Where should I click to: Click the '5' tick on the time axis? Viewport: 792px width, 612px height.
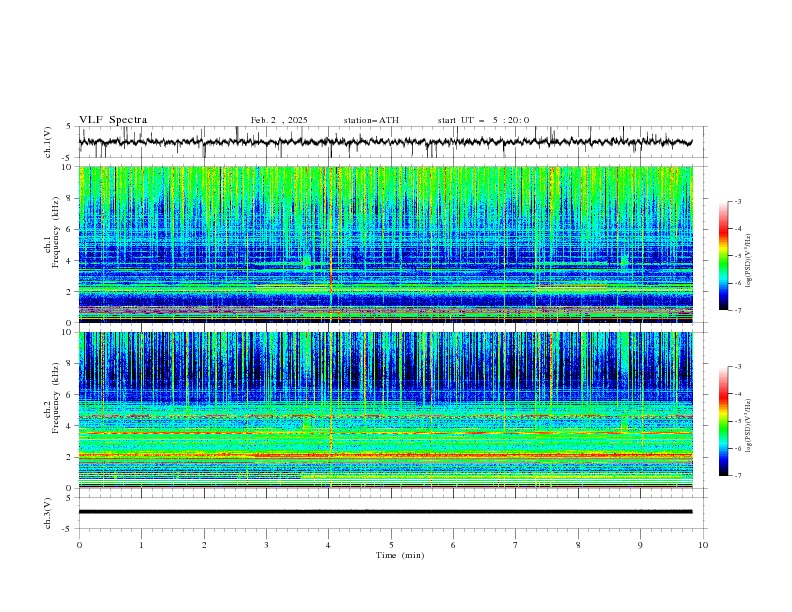point(391,545)
